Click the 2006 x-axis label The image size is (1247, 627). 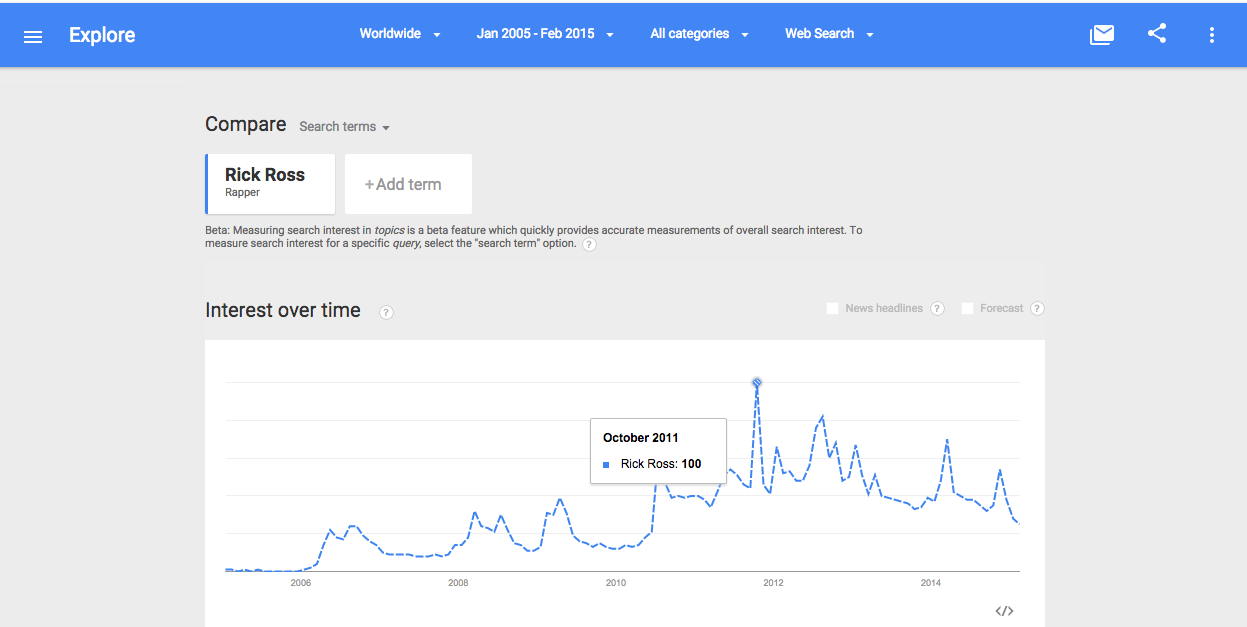click(x=300, y=583)
